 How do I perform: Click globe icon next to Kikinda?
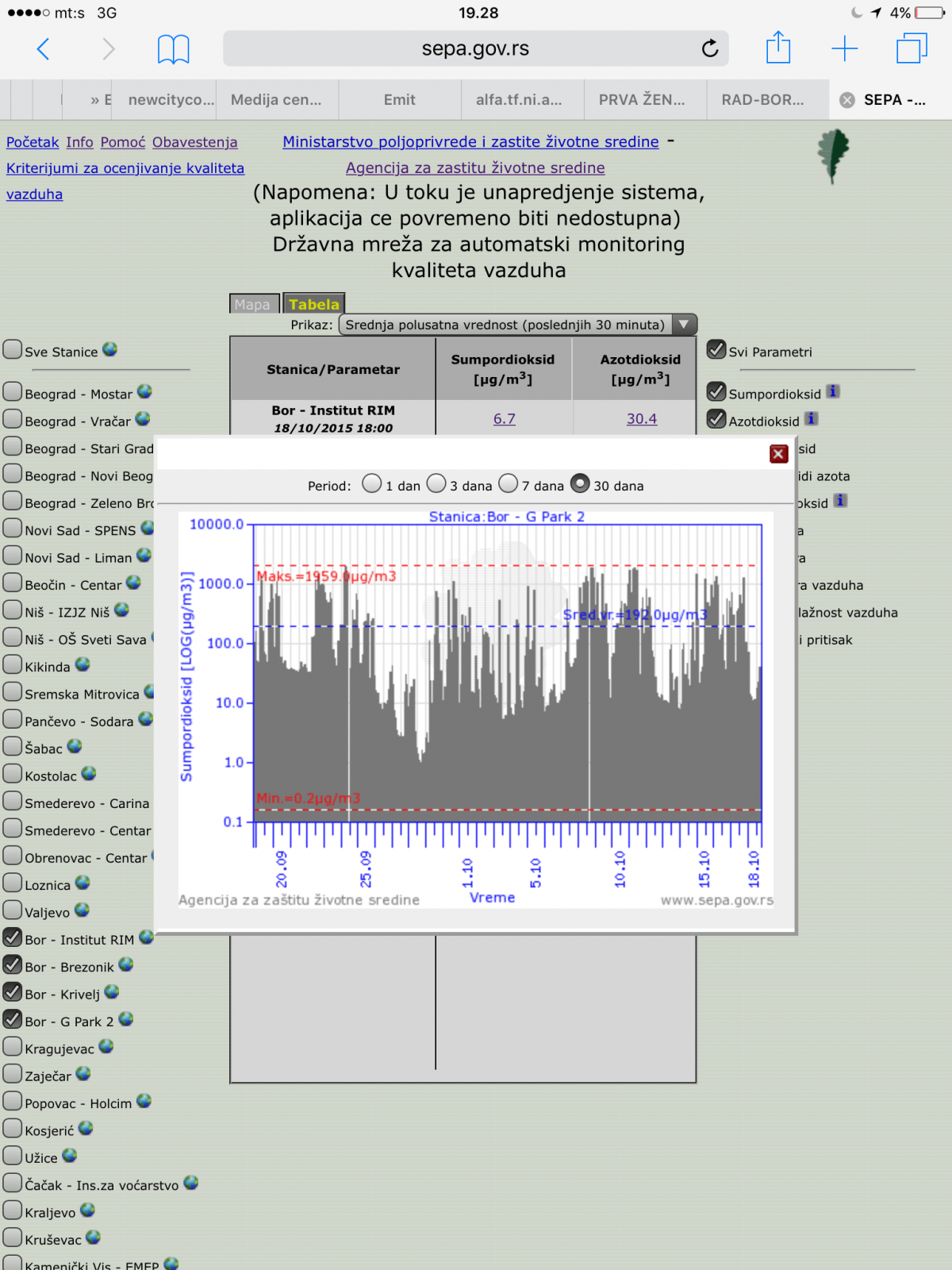click(83, 664)
